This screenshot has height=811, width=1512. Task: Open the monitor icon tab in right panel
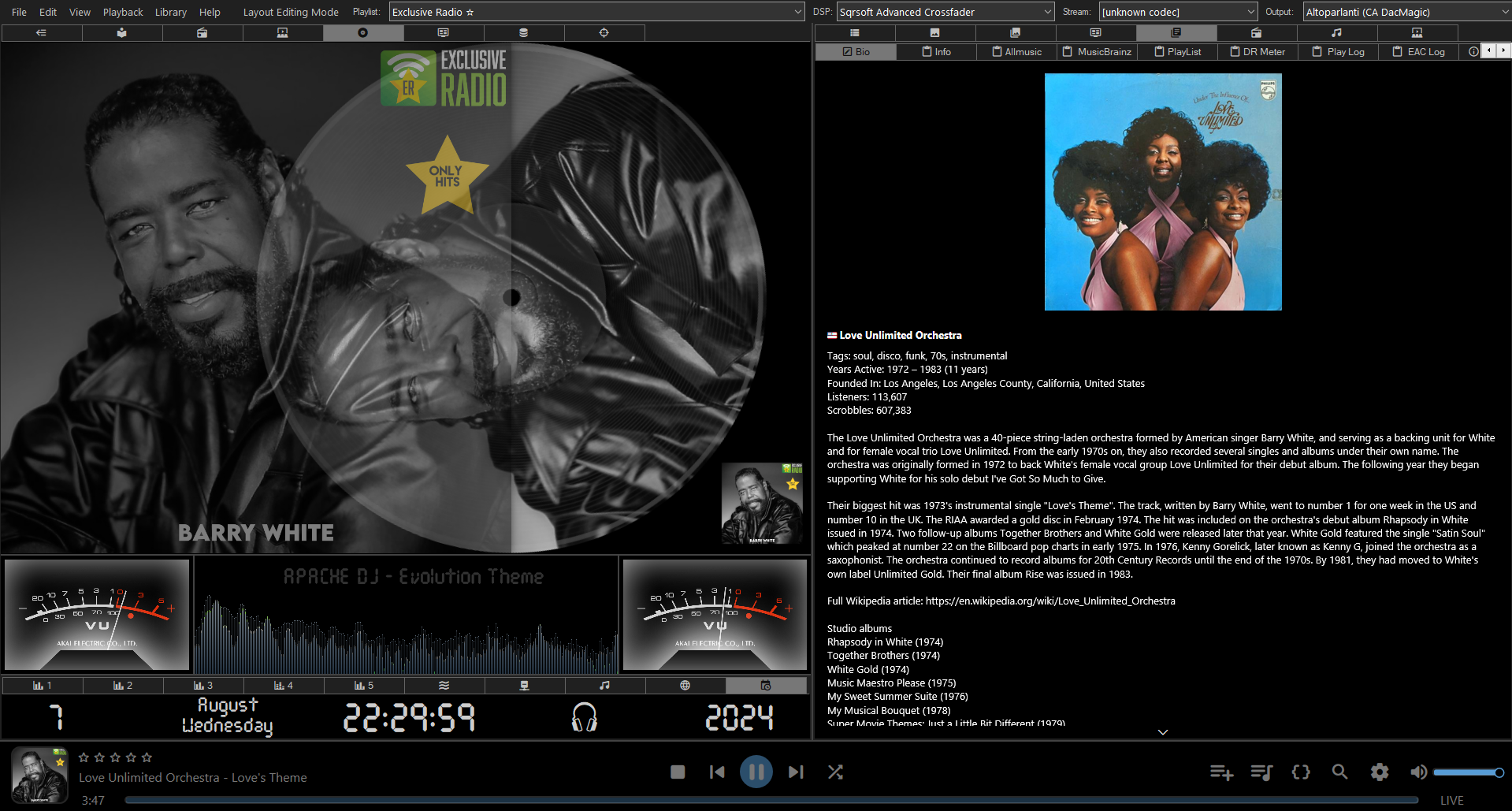point(1095,33)
